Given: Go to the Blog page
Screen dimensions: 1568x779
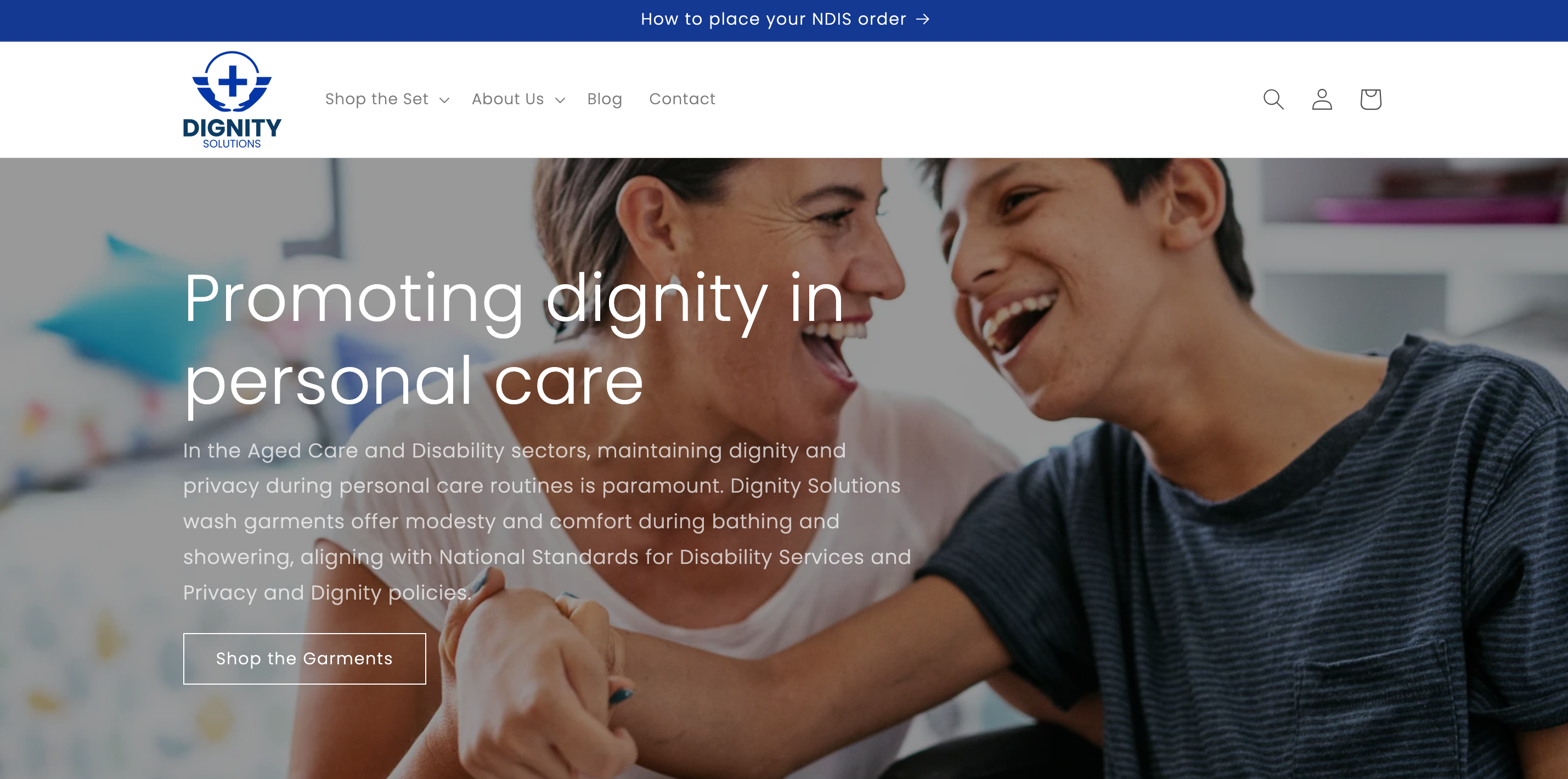Looking at the screenshot, I should [x=605, y=99].
